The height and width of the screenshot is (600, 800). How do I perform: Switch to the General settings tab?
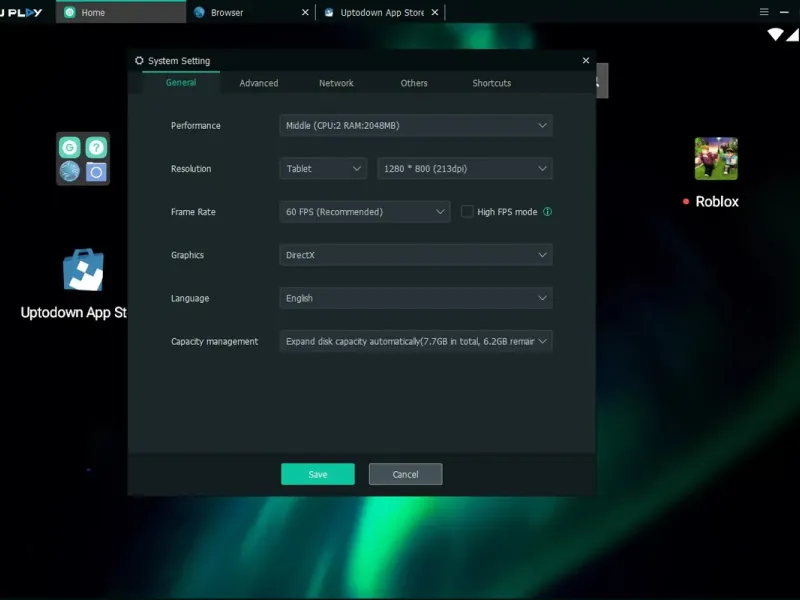181,83
